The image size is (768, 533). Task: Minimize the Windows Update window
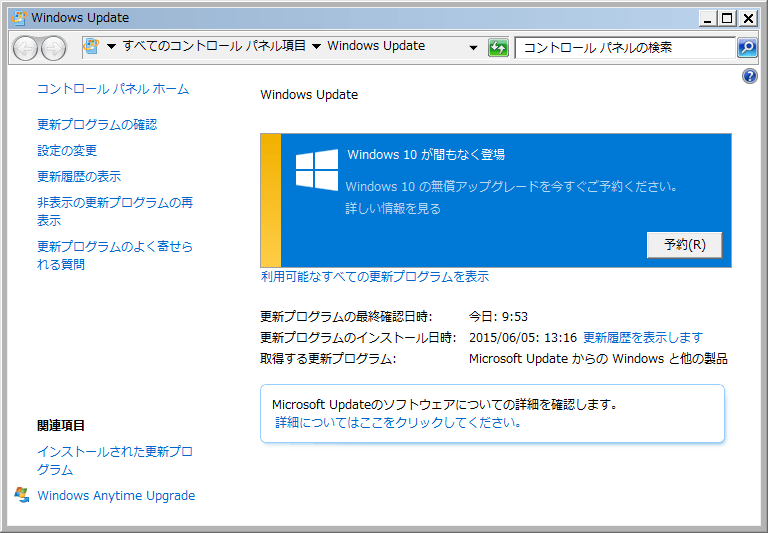707,19
